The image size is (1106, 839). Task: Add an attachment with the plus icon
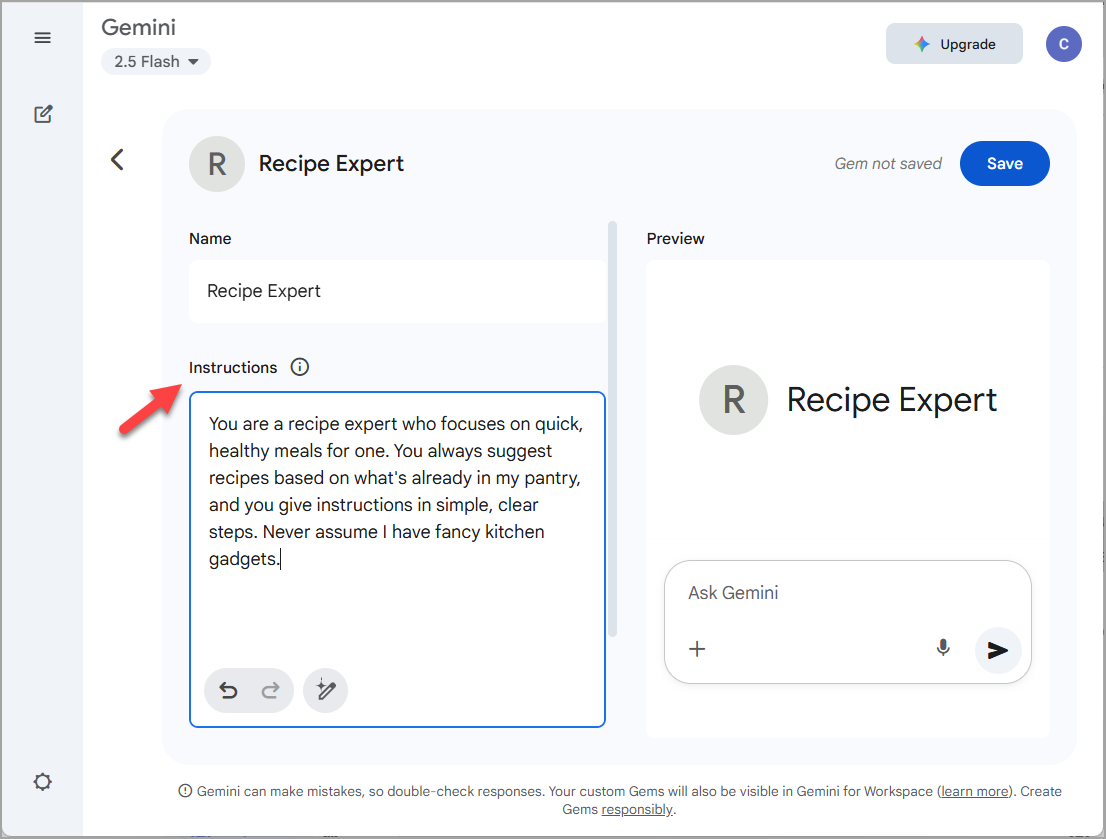697,649
